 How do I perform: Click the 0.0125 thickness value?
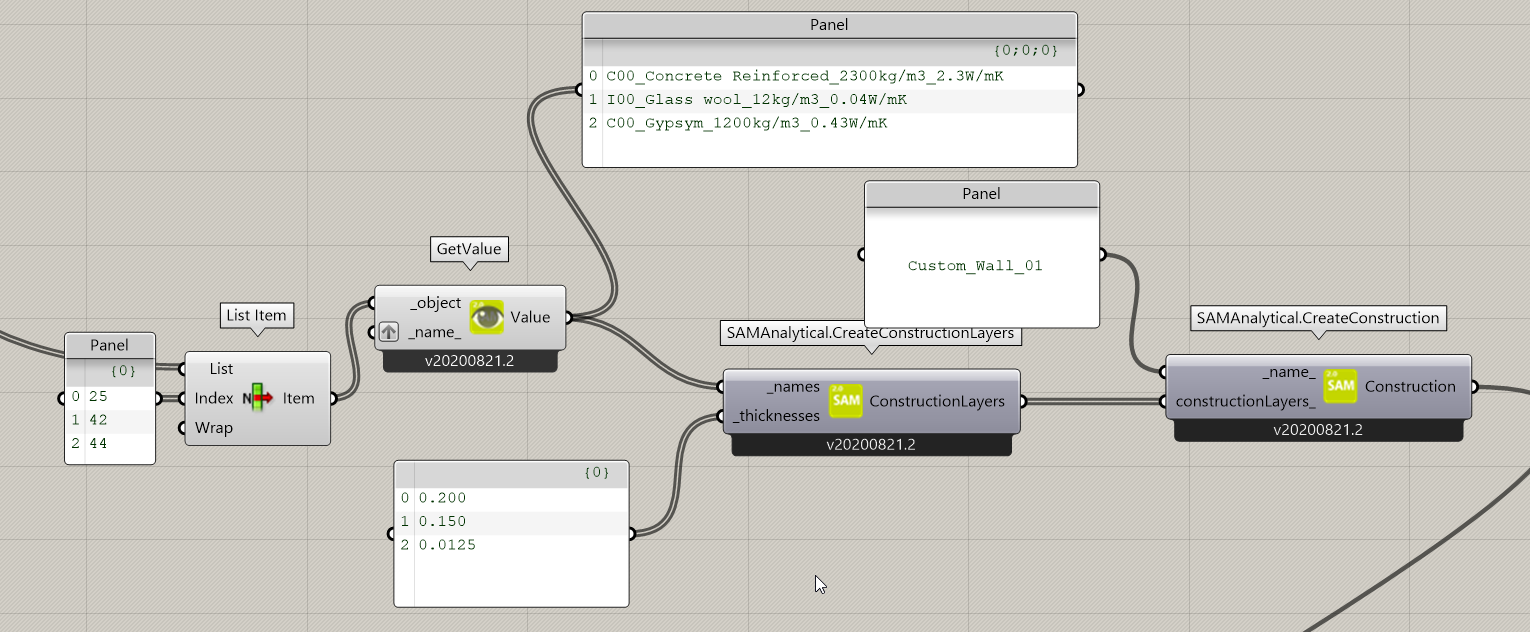pos(447,546)
